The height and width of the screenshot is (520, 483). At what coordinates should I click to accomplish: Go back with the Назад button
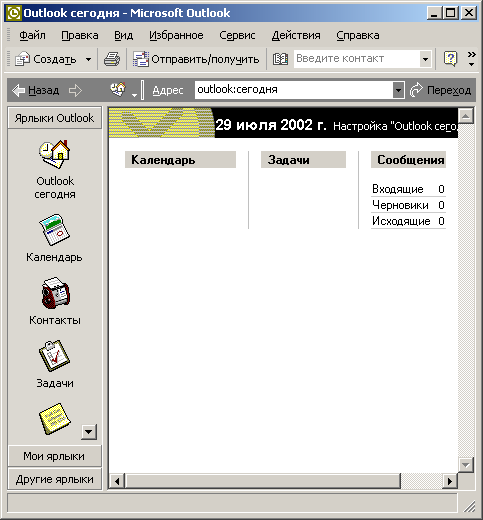point(35,90)
